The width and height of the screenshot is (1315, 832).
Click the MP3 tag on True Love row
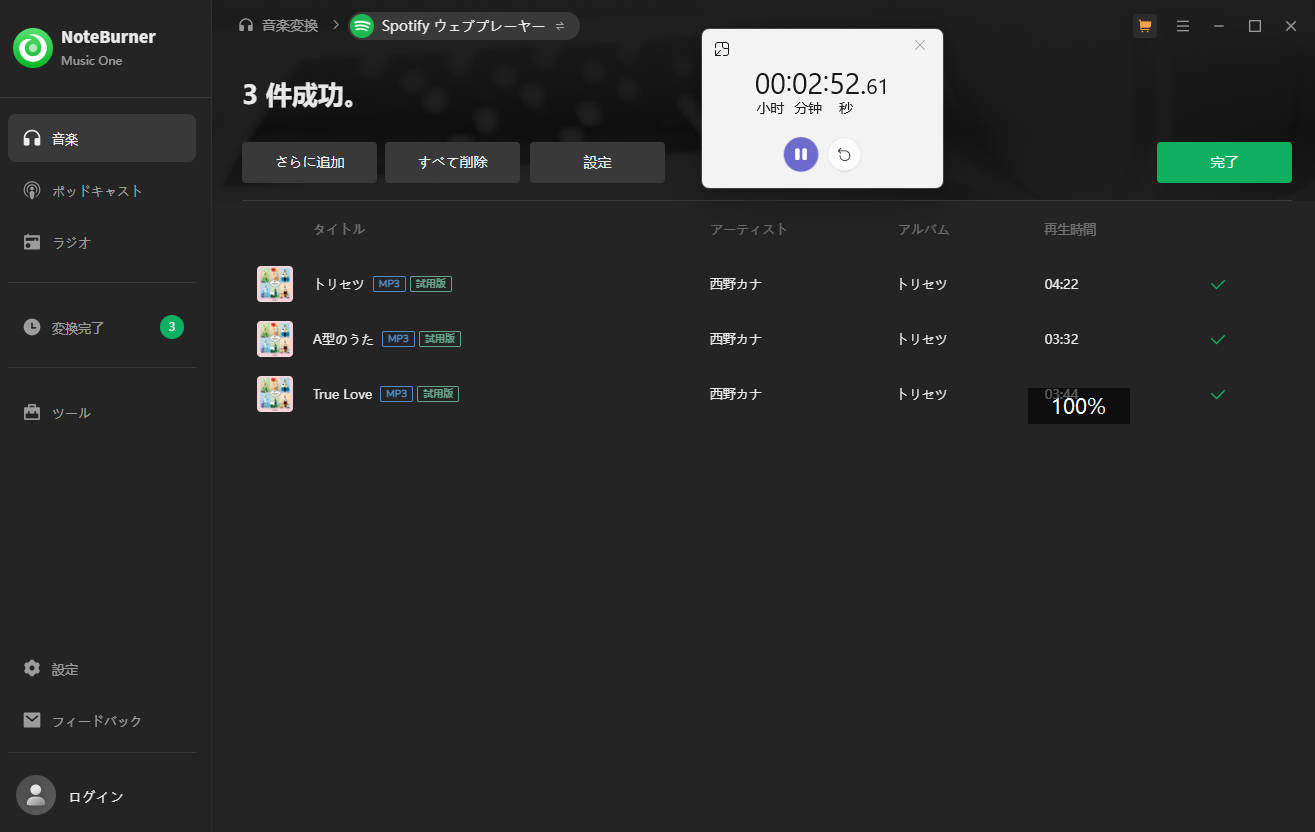(396, 394)
